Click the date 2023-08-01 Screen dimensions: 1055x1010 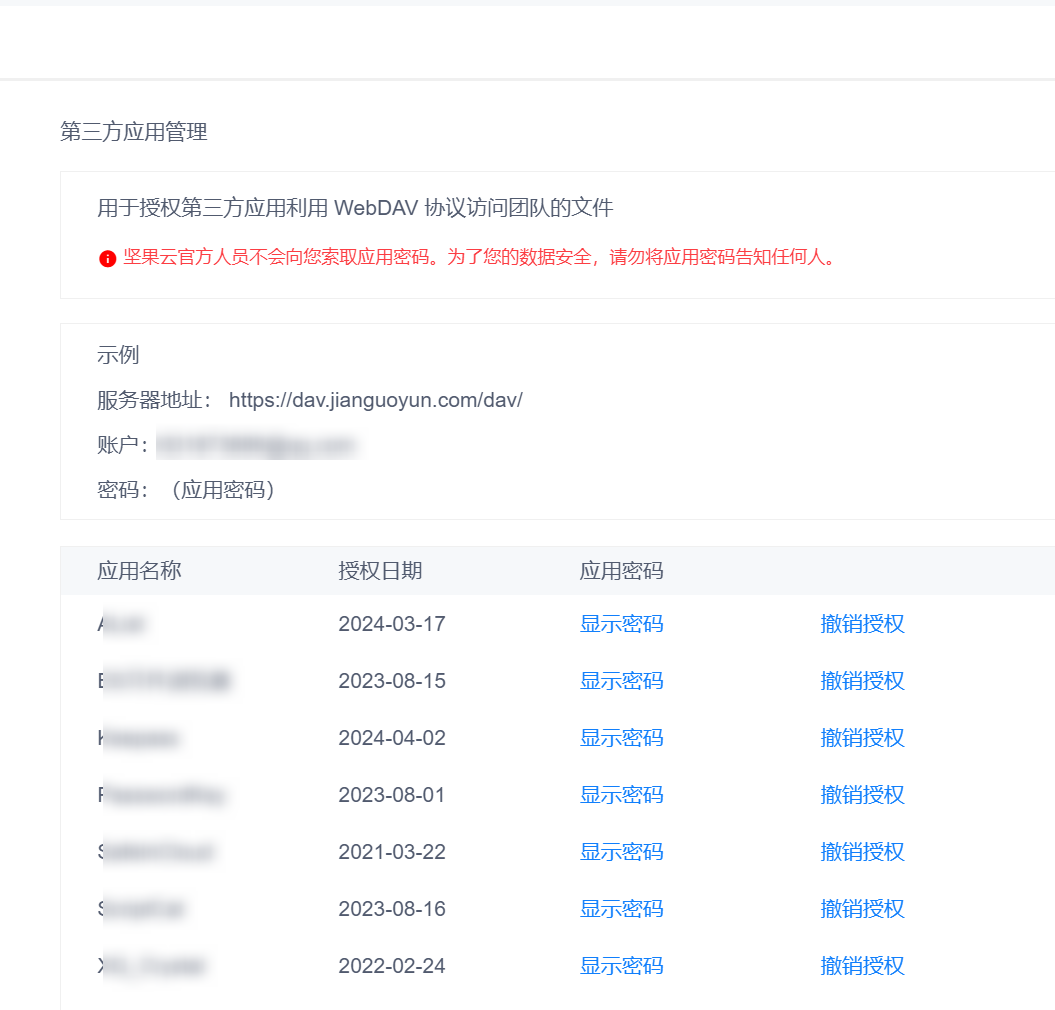(x=392, y=795)
